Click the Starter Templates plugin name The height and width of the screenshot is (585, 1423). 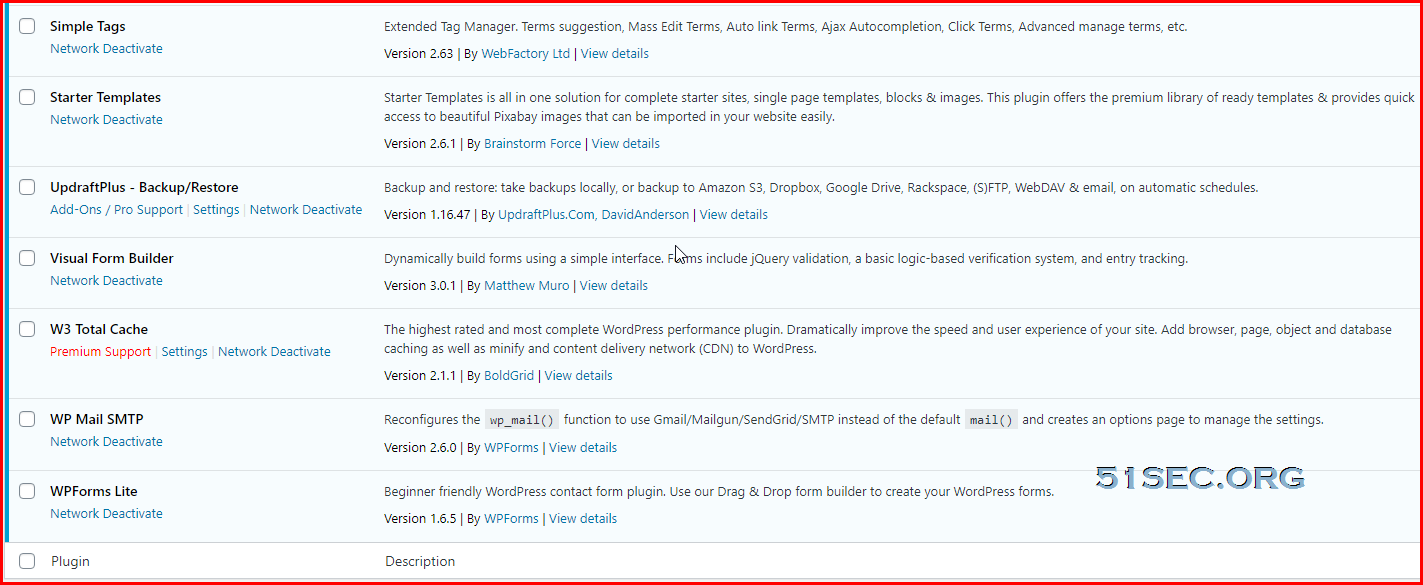click(x=105, y=97)
